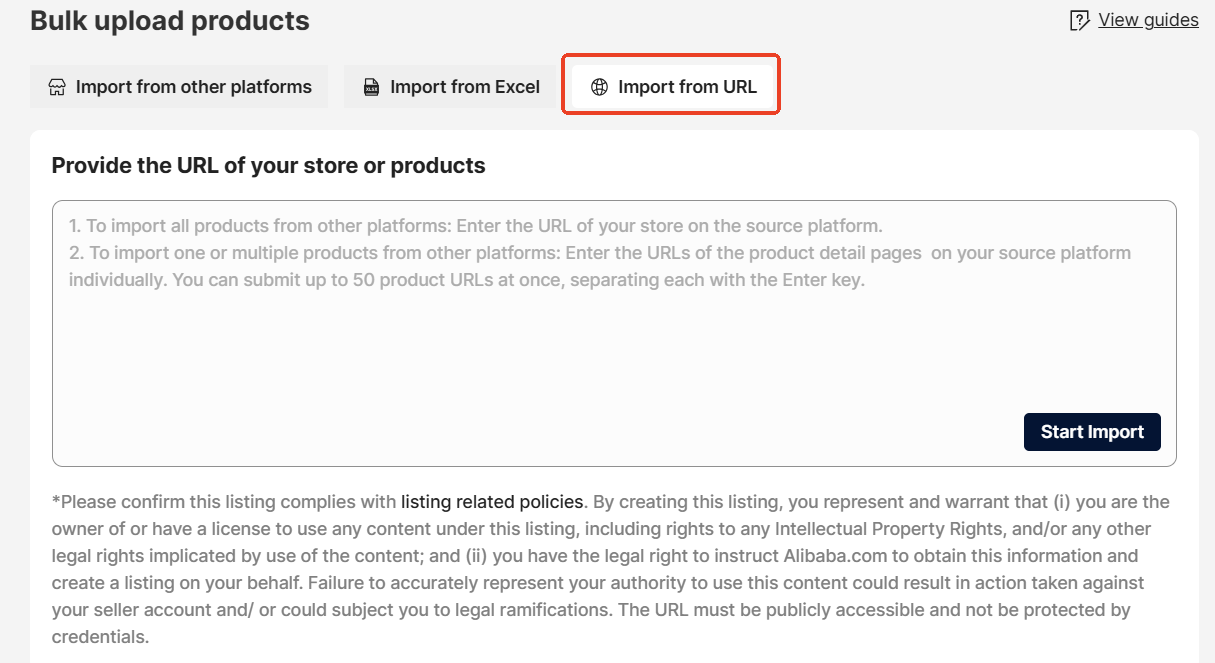Click the Bulk upload products page title
The image size is (1215, 663).
(x=170, y=21)
